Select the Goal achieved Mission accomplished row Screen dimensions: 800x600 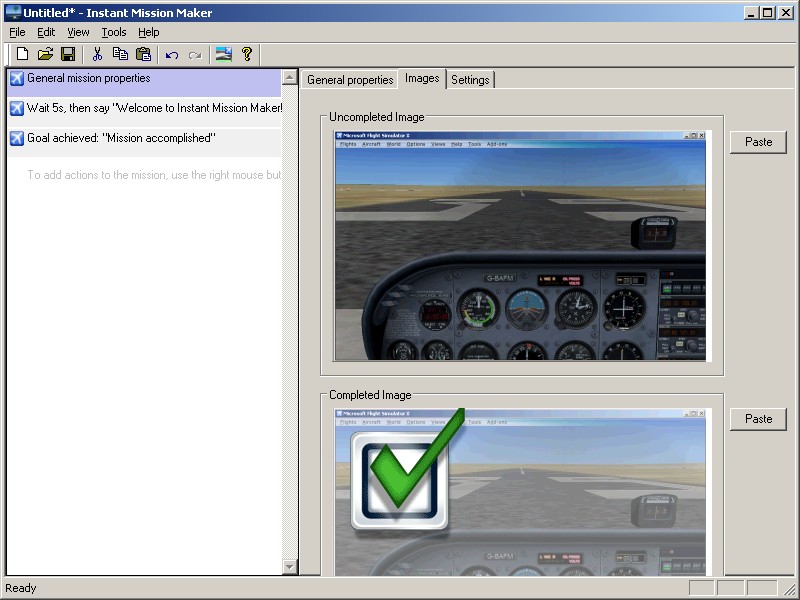pos(144,142)
